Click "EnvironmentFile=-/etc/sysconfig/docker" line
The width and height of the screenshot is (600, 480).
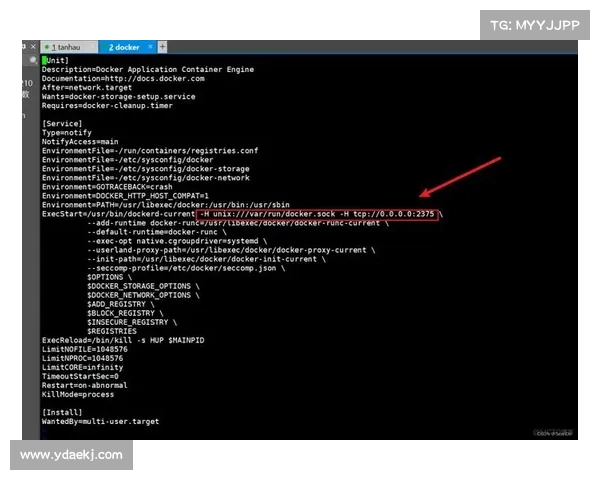coord(127,160)
